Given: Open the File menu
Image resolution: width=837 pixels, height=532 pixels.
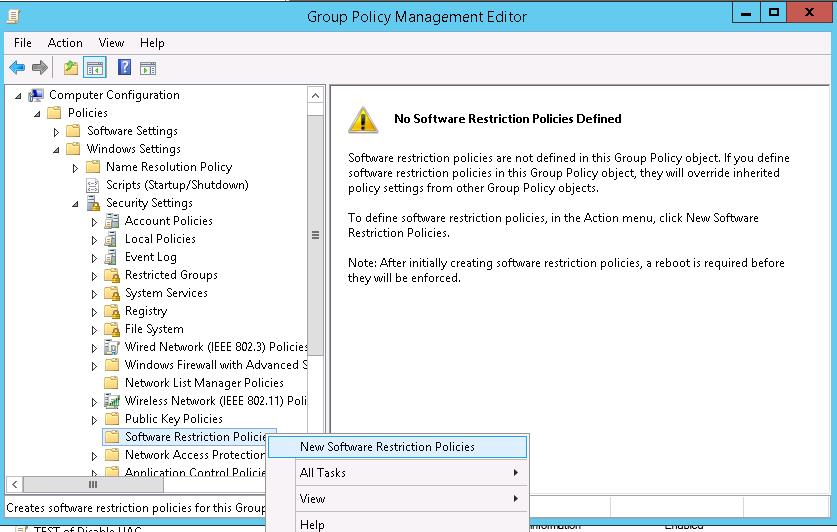Looking at the screenshot, I should 23,43.
